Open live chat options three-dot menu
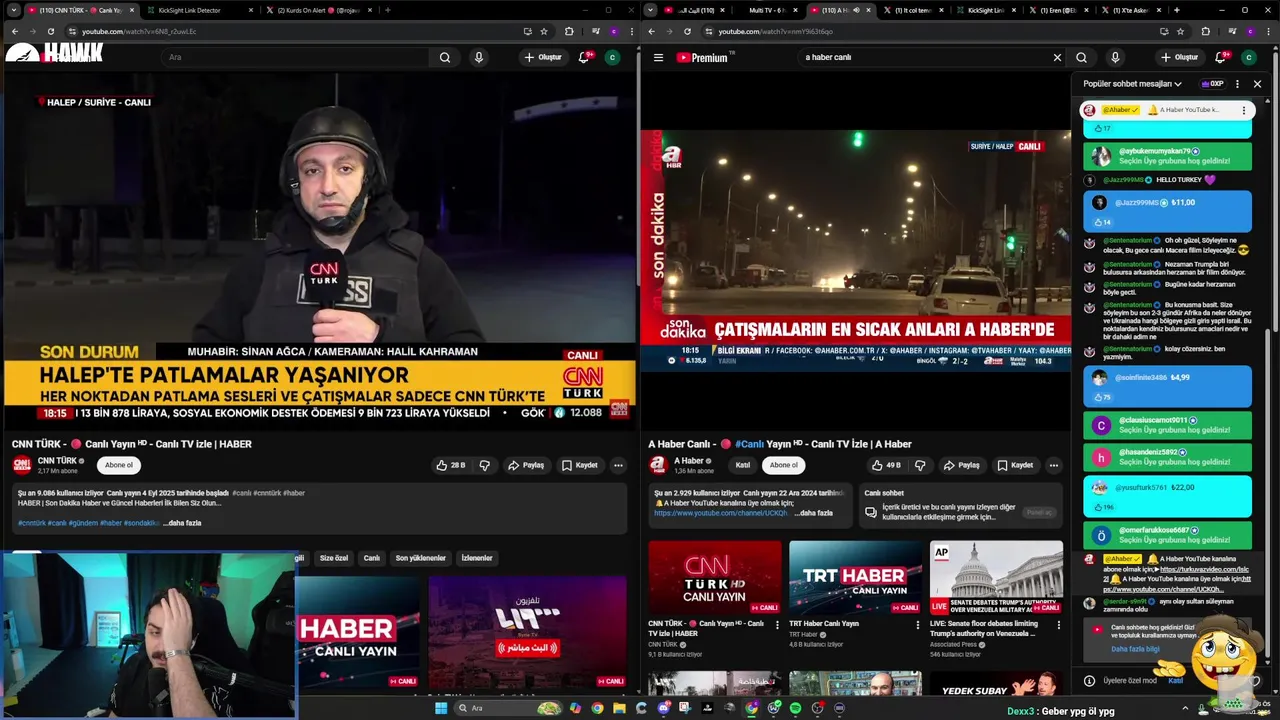1280x720 pixels. (x=1237, y=84)
